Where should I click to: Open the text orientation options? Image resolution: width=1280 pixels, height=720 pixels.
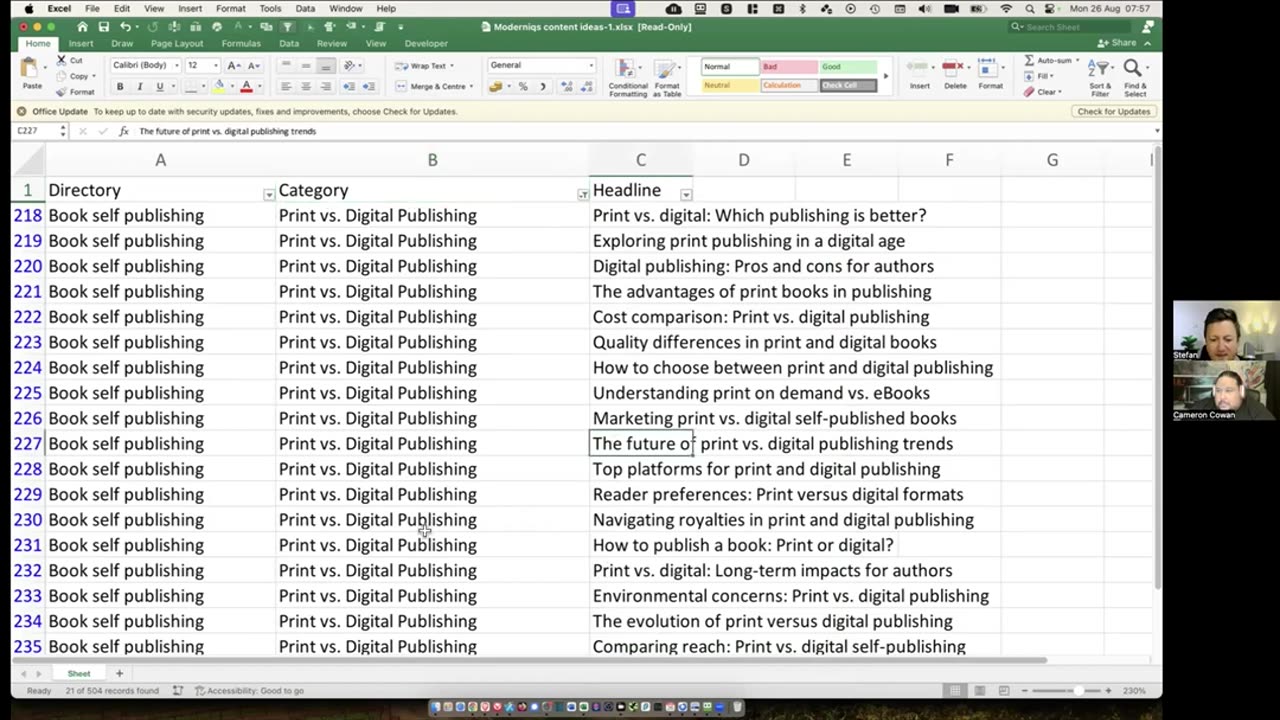pyautogui.click(x=351, y=66)
